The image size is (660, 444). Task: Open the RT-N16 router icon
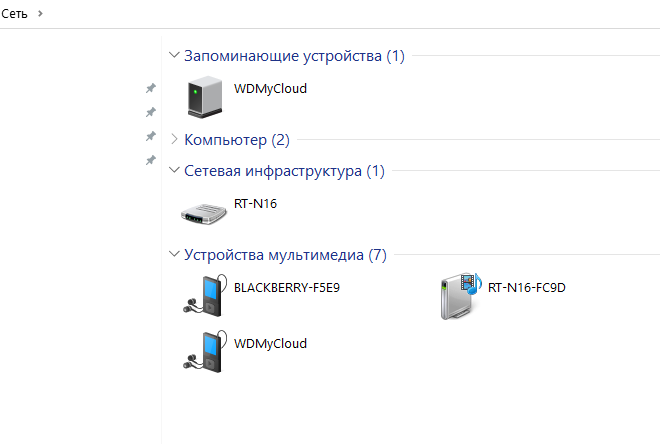click(204, 214)
